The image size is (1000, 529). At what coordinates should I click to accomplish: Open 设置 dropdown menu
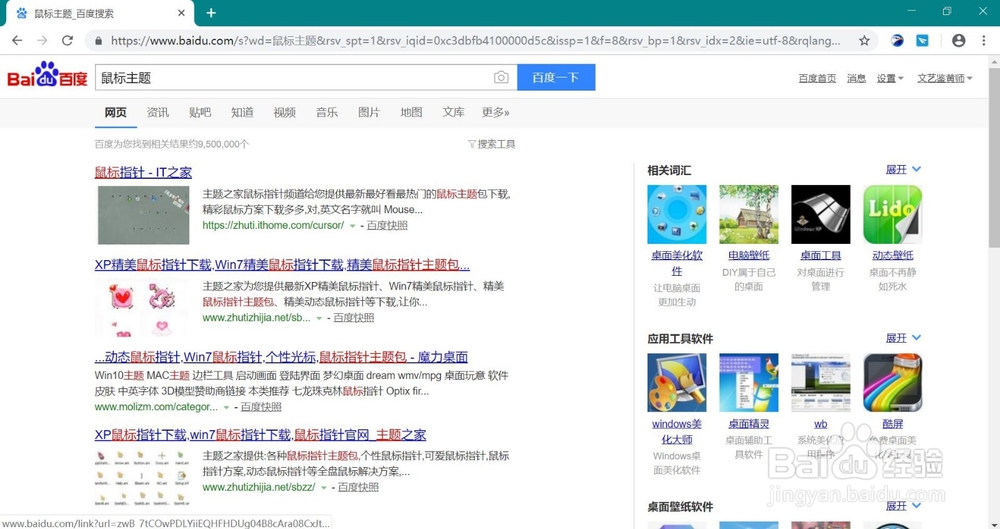pos(890,78)
